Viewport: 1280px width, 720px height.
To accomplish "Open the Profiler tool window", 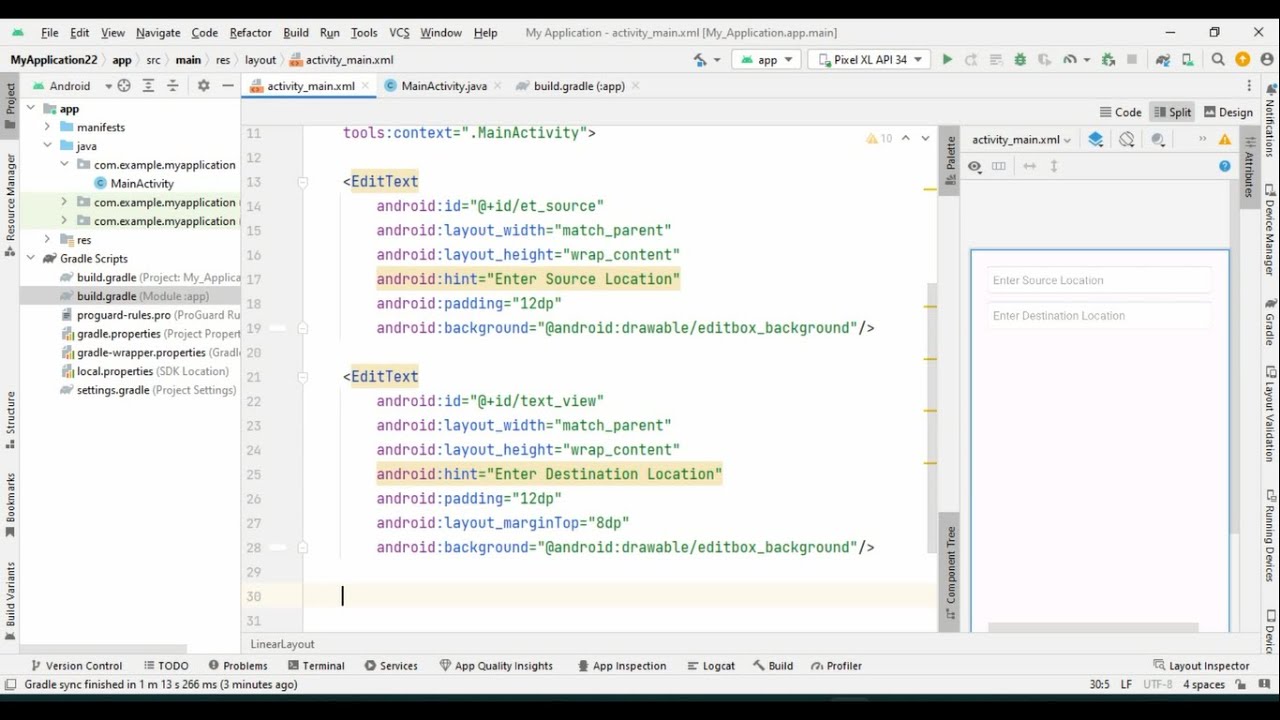I will [x=836, y=666].
